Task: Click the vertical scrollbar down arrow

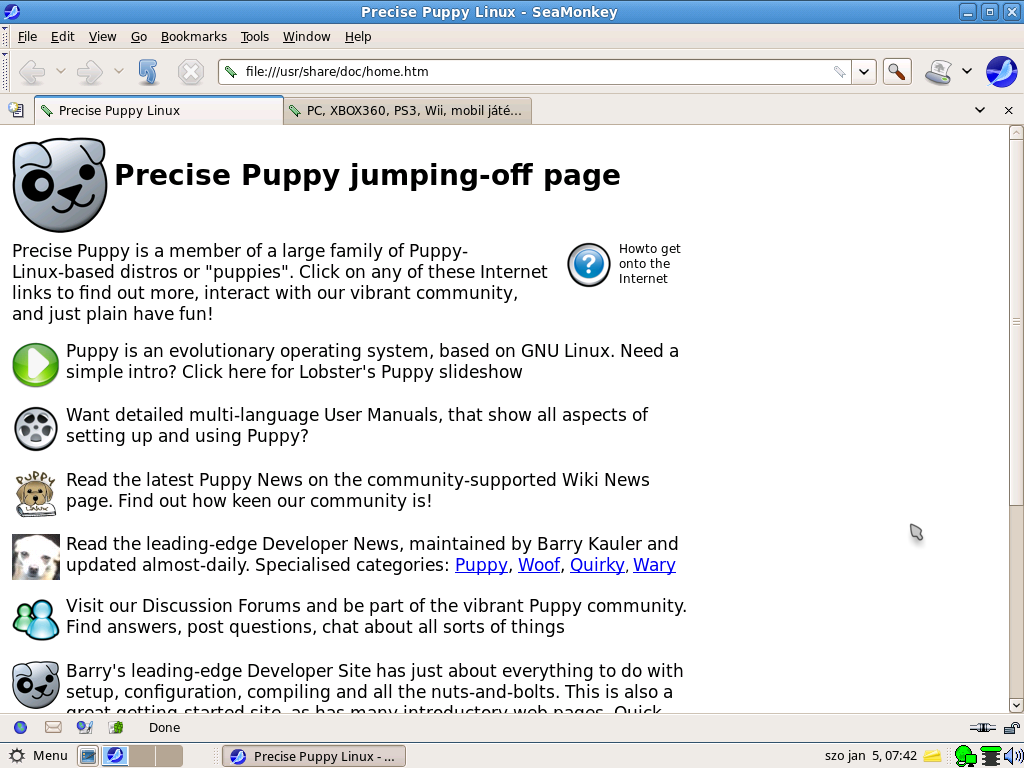Action: (1016, 705)
